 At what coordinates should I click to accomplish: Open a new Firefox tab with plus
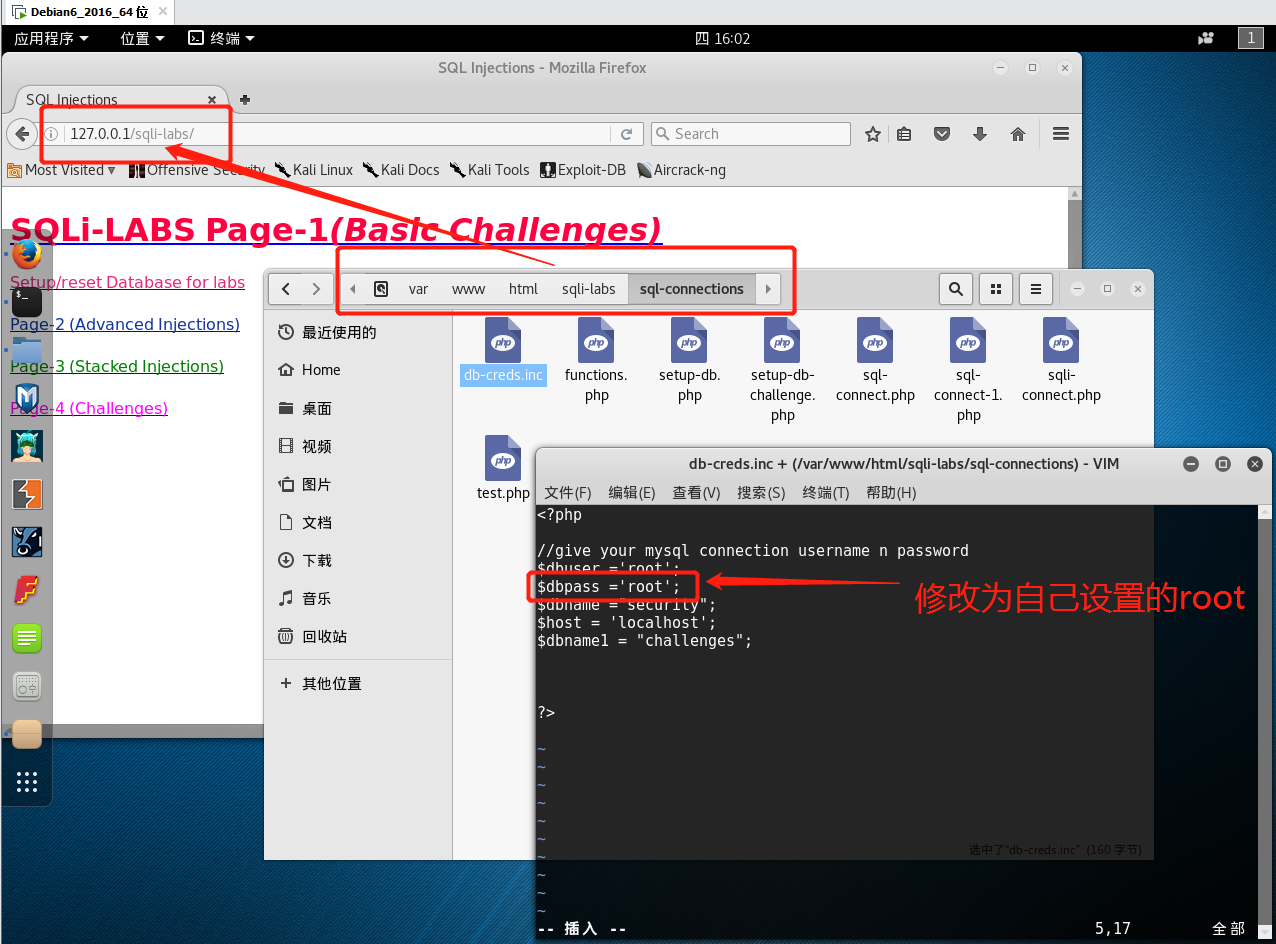pyautogui.click(x=245, y=99)
